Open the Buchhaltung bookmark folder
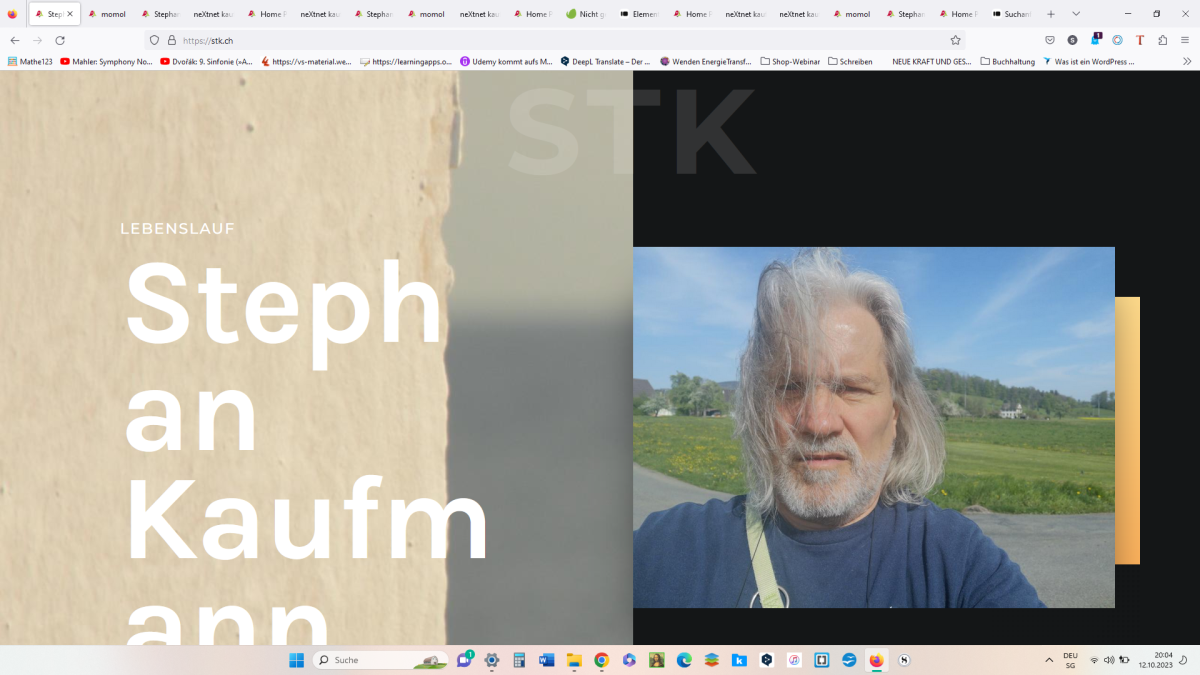The image size is (1200, 675). tap(1007, 61)
